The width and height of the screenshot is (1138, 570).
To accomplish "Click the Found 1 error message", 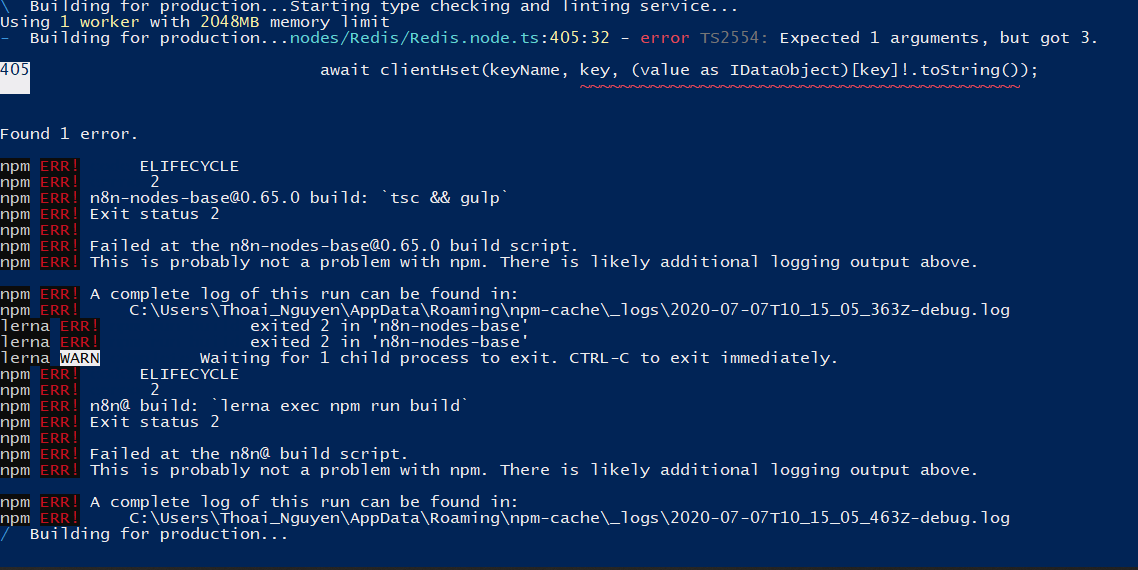I will pos(69,134).
